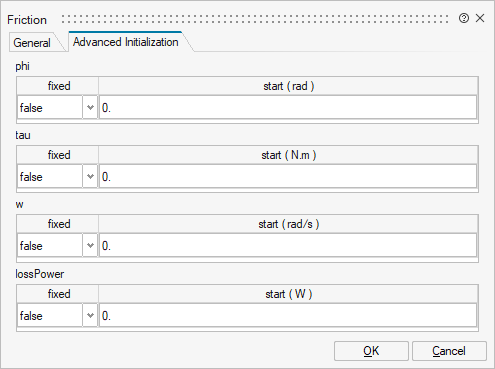This screenshot has width=495, height=369.
Task: Close the Friction dialog
Action: point(480,18)
